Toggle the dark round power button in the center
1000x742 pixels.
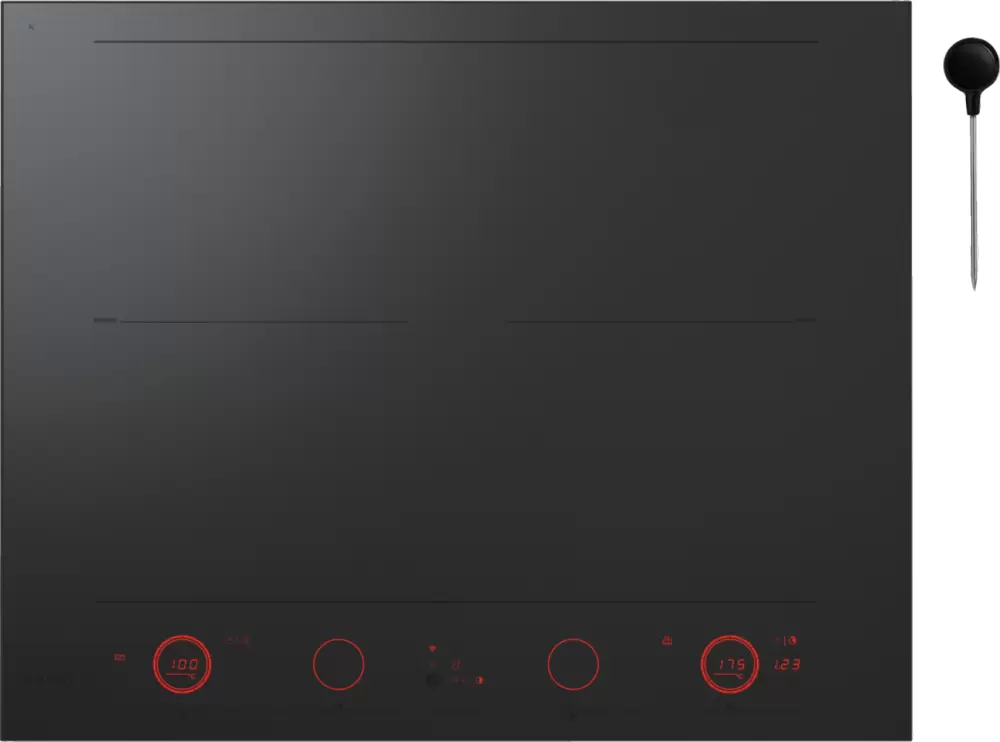pyautogui.click(x=433, y=680)
